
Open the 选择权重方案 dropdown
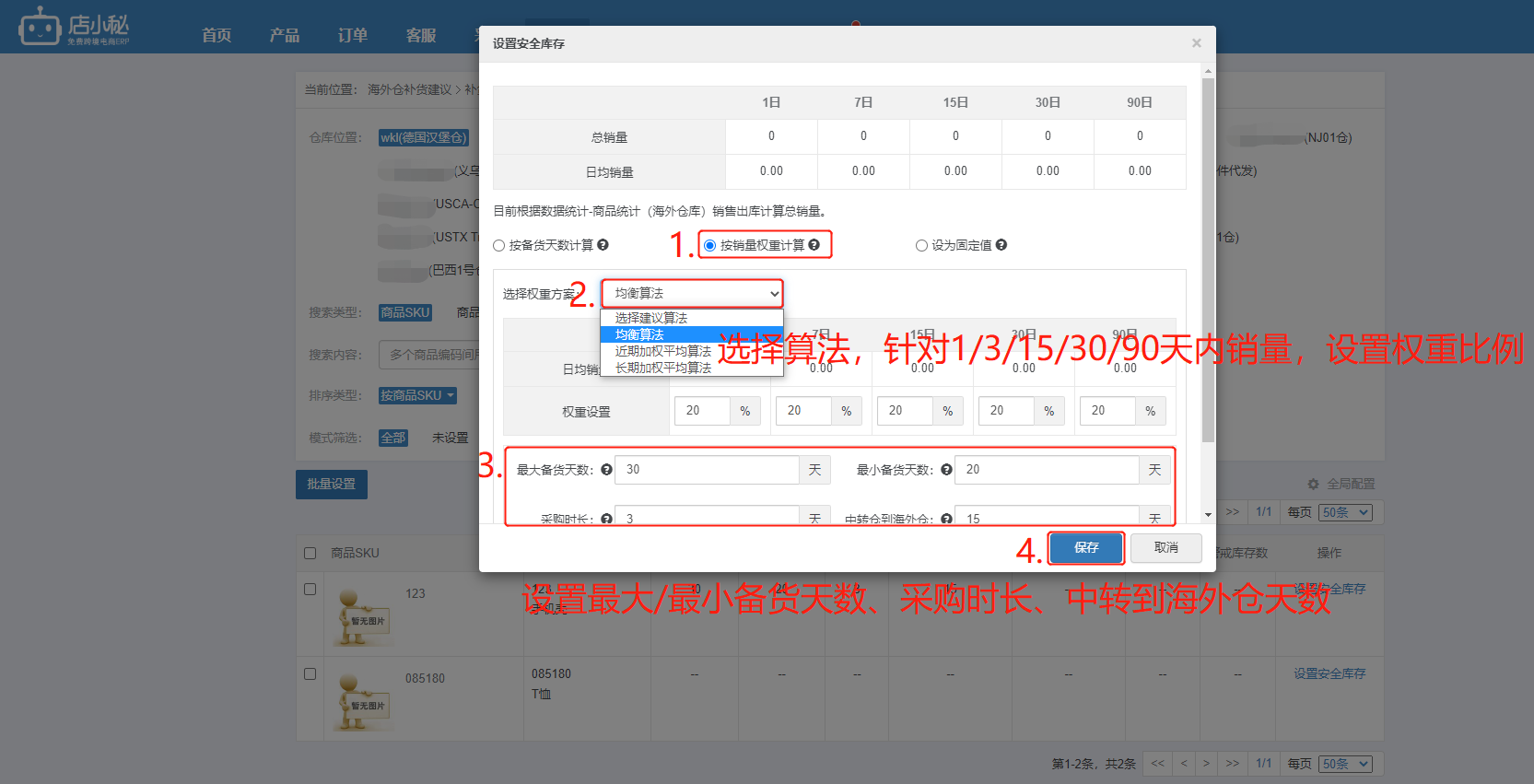coord(692,293)
